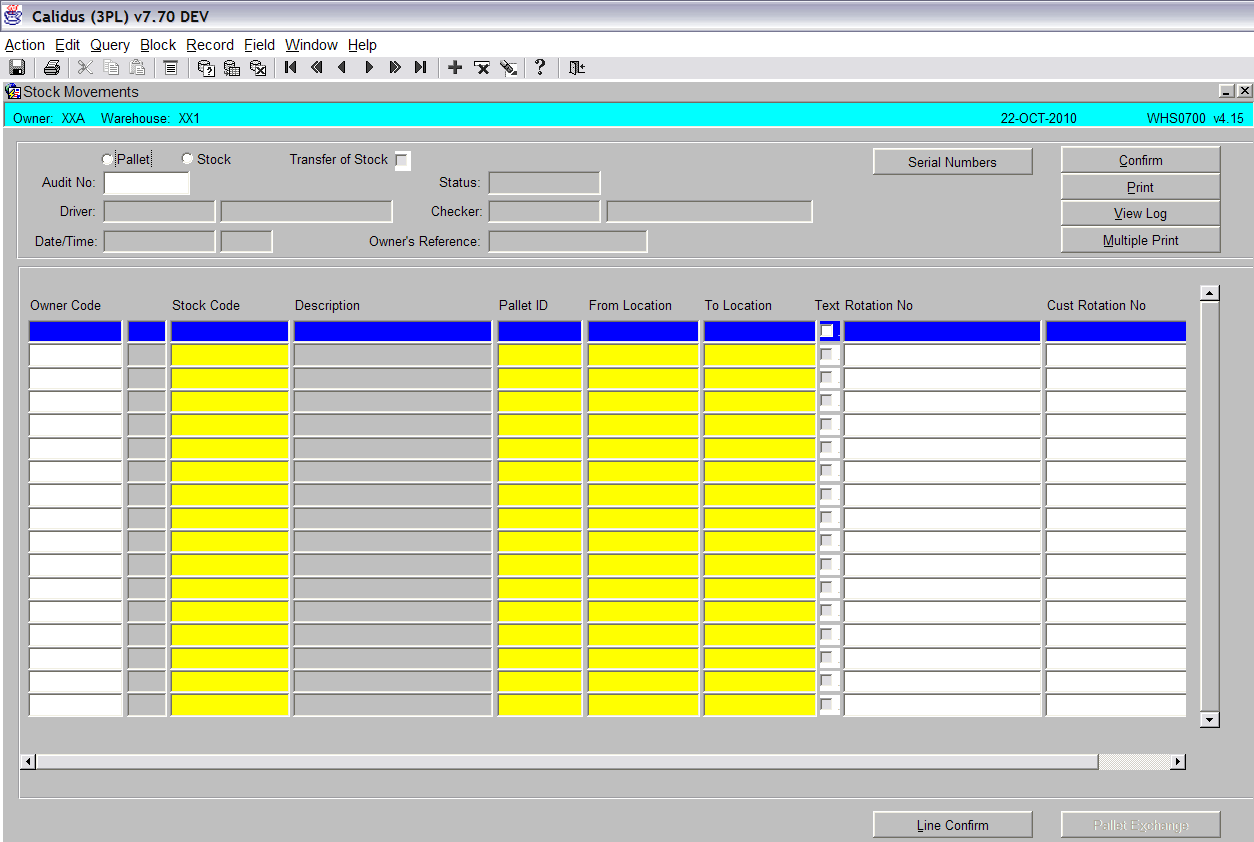
Task: Tick the Text checkbox in the highlighted blue row
Action: click(x=827, y=331)
